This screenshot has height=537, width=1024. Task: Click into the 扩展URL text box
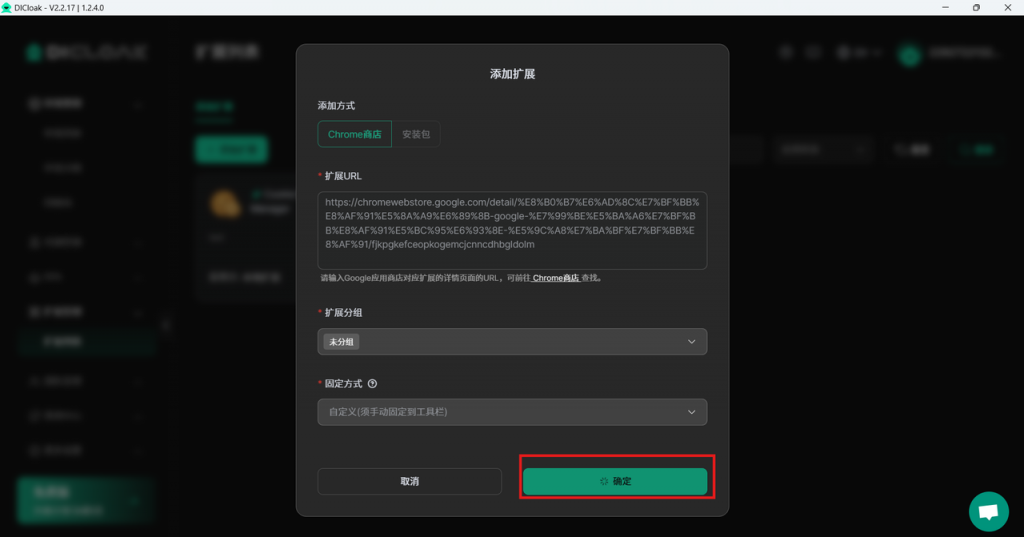(512, 230)
